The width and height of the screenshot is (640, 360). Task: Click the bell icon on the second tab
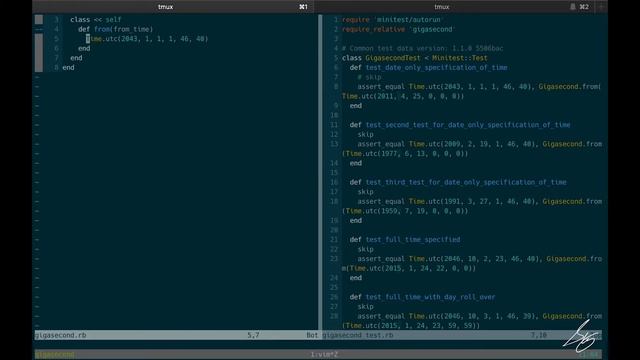pos(573,7)
